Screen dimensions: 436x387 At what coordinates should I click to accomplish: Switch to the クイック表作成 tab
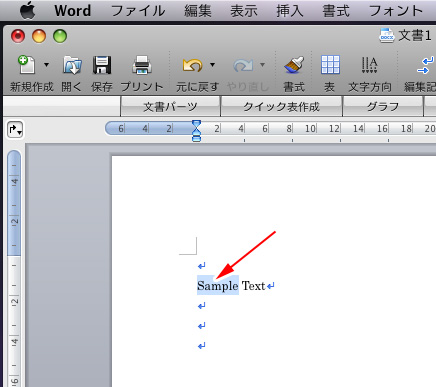tap(281, 107)
